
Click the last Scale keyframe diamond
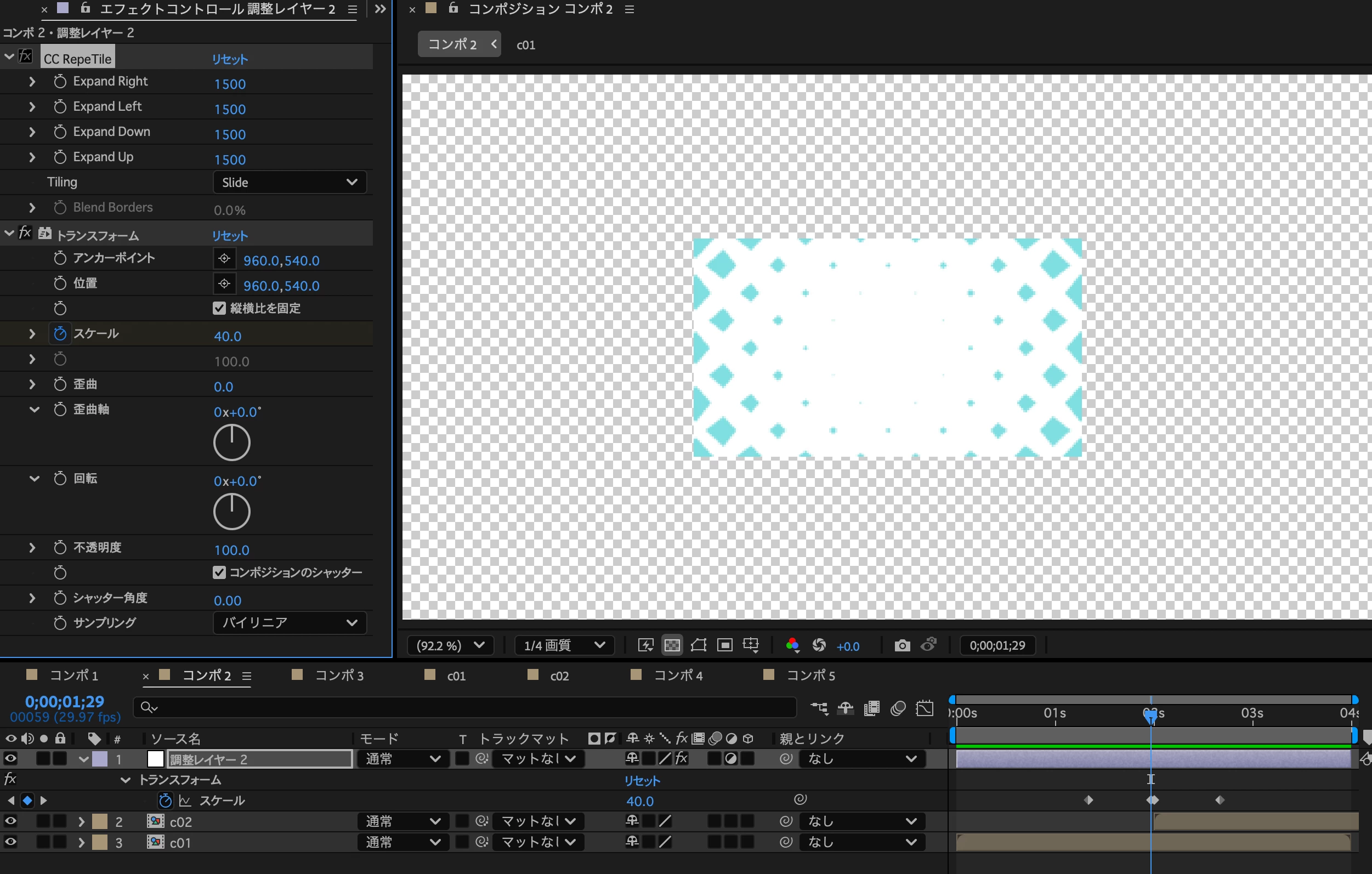pos(1220,800)
